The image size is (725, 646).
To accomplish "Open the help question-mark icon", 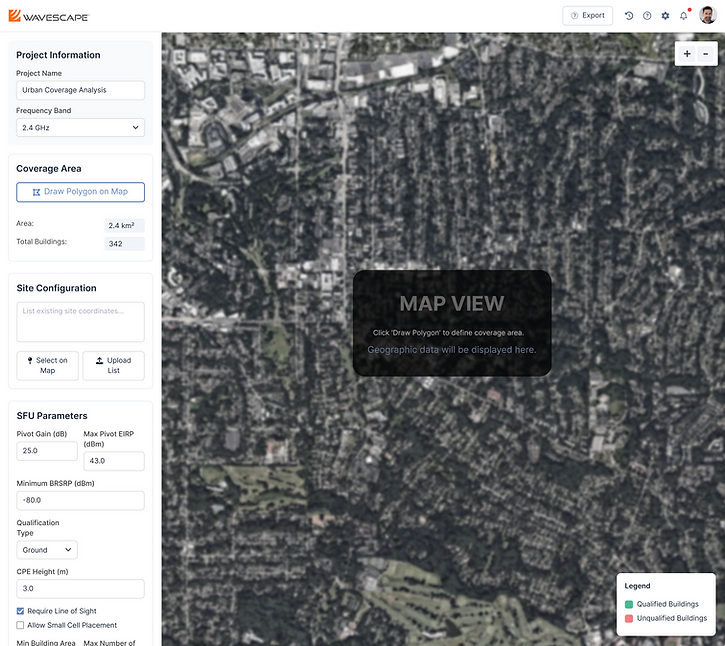I will [647, 16].
